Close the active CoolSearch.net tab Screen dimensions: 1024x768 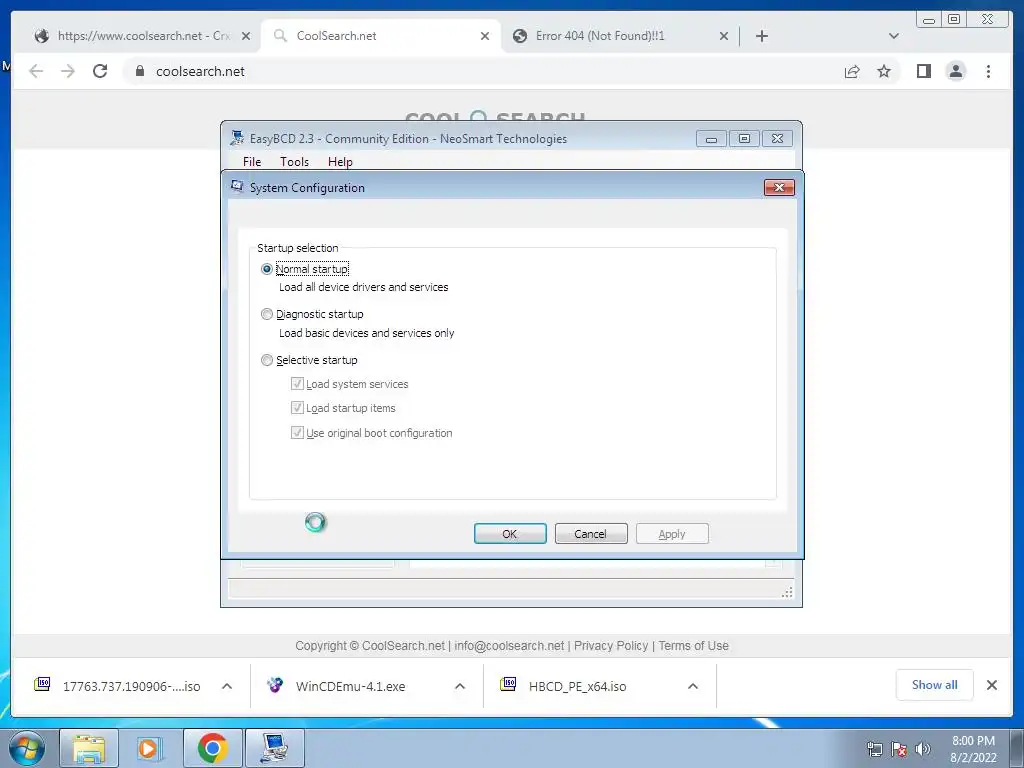click(x=485, y=36)
